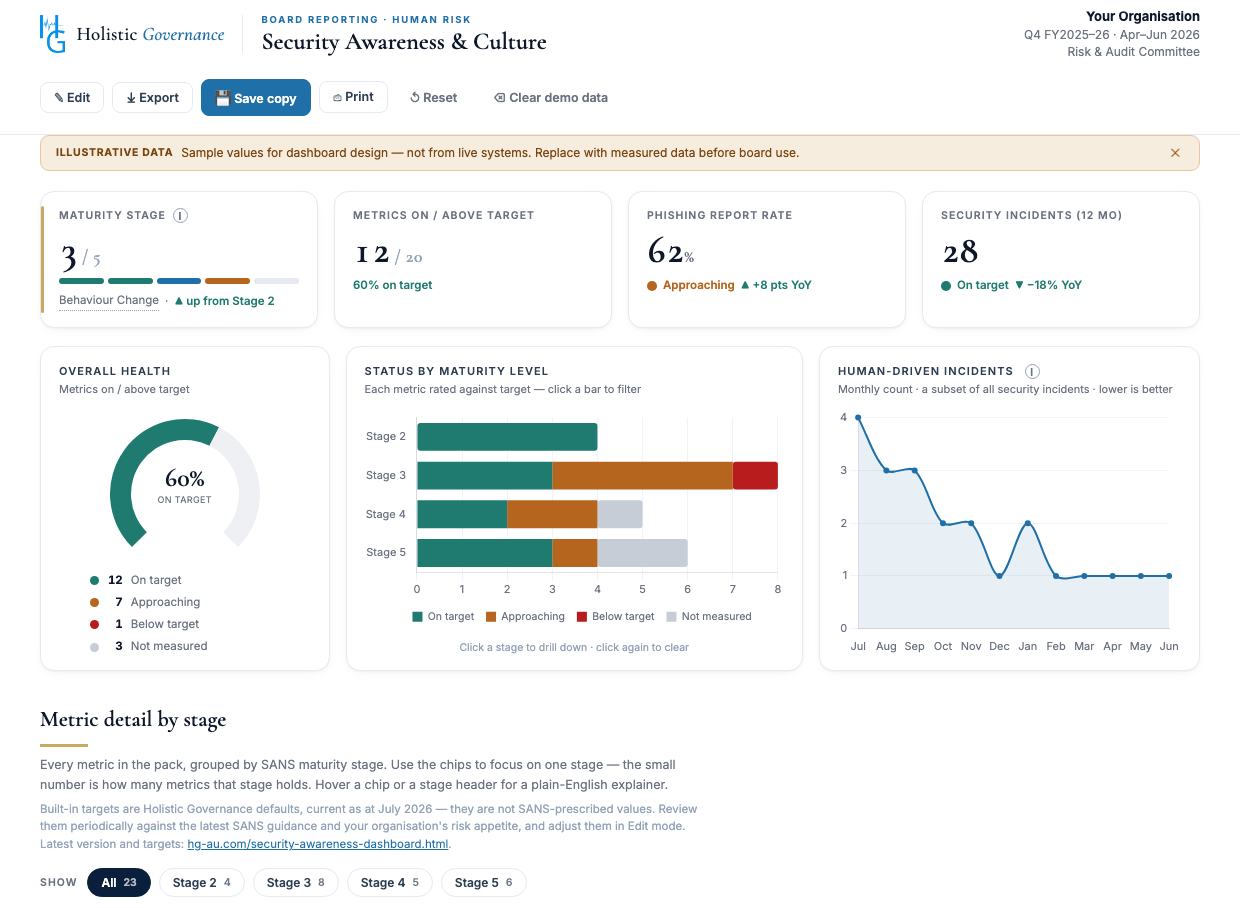Image resolution: width=1240 pixels, height=908 pixels.
Task: Click the Behaviour Change stage label
Action: 109,301
